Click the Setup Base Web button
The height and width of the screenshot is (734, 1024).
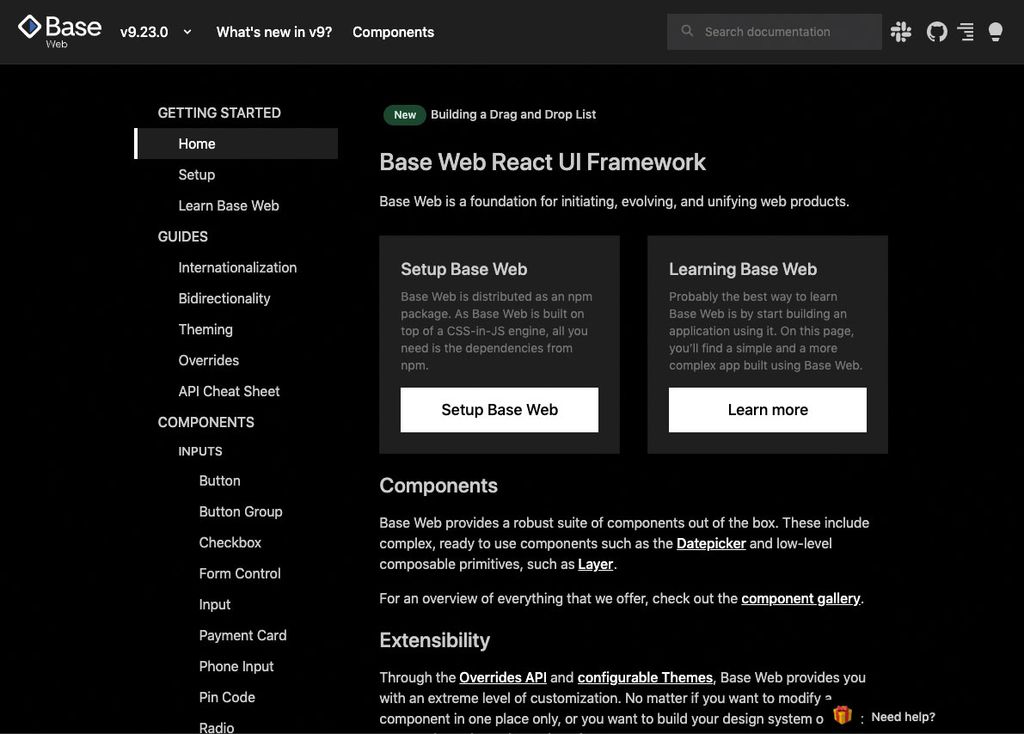point(499,410)
